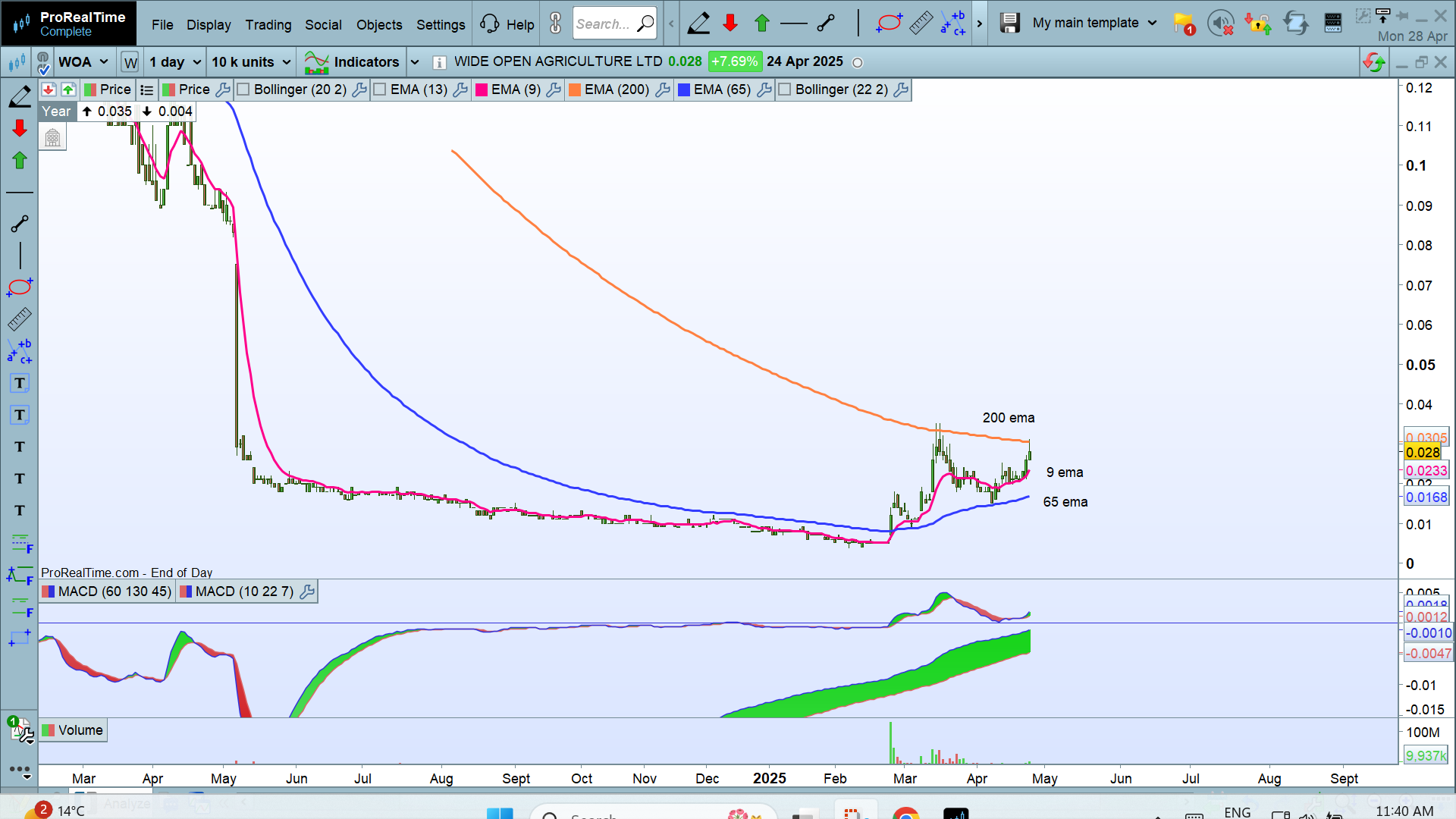Toggle the circle indicator after 24 Apr 2025
This screenshot has width=1456, height=819.
[x=858, y=63]
